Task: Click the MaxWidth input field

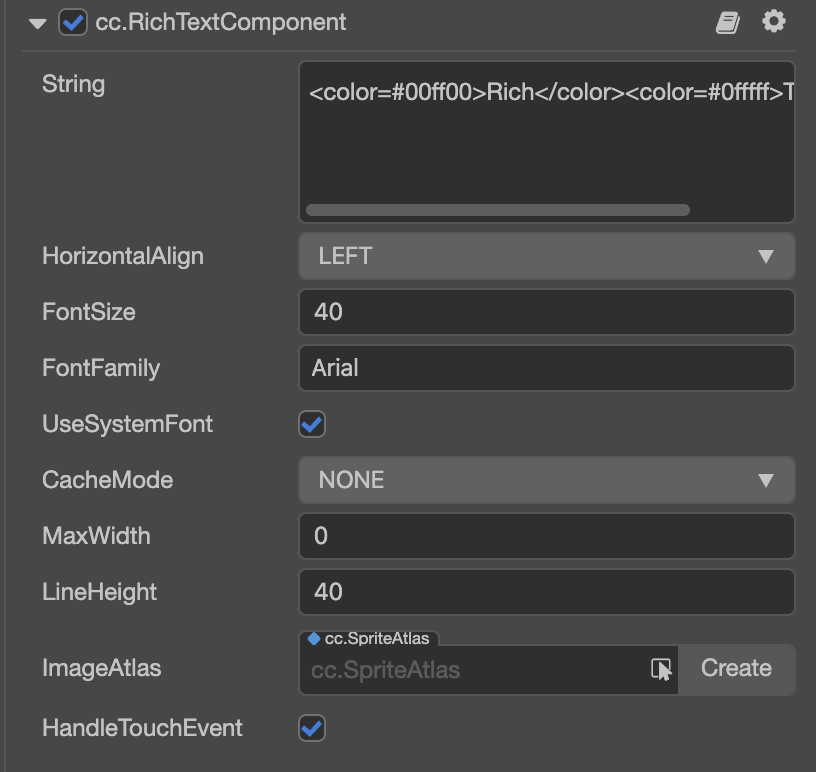Action: [546, 536]
